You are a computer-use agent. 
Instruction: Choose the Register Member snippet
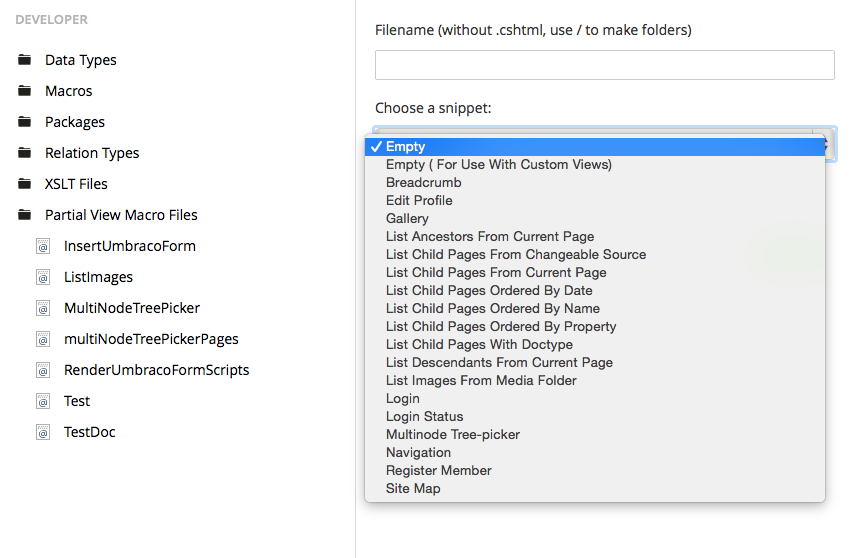pyautogui.click(x=438, y=471)
